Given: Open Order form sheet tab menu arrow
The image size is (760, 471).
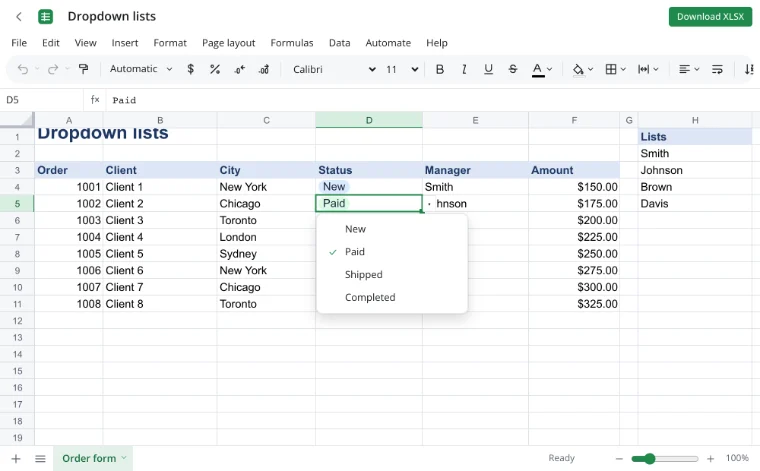Looking at the screenshot, I should [124, 457].
